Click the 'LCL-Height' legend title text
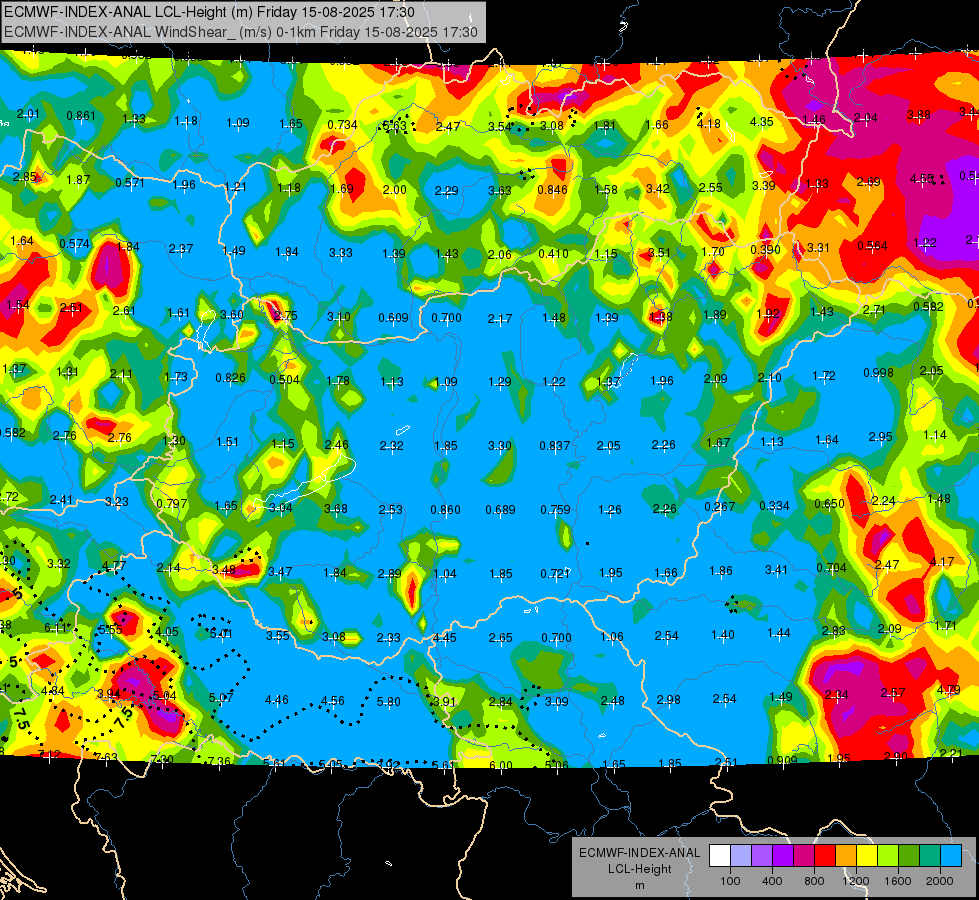979x900 pixels. coord(639,869)
